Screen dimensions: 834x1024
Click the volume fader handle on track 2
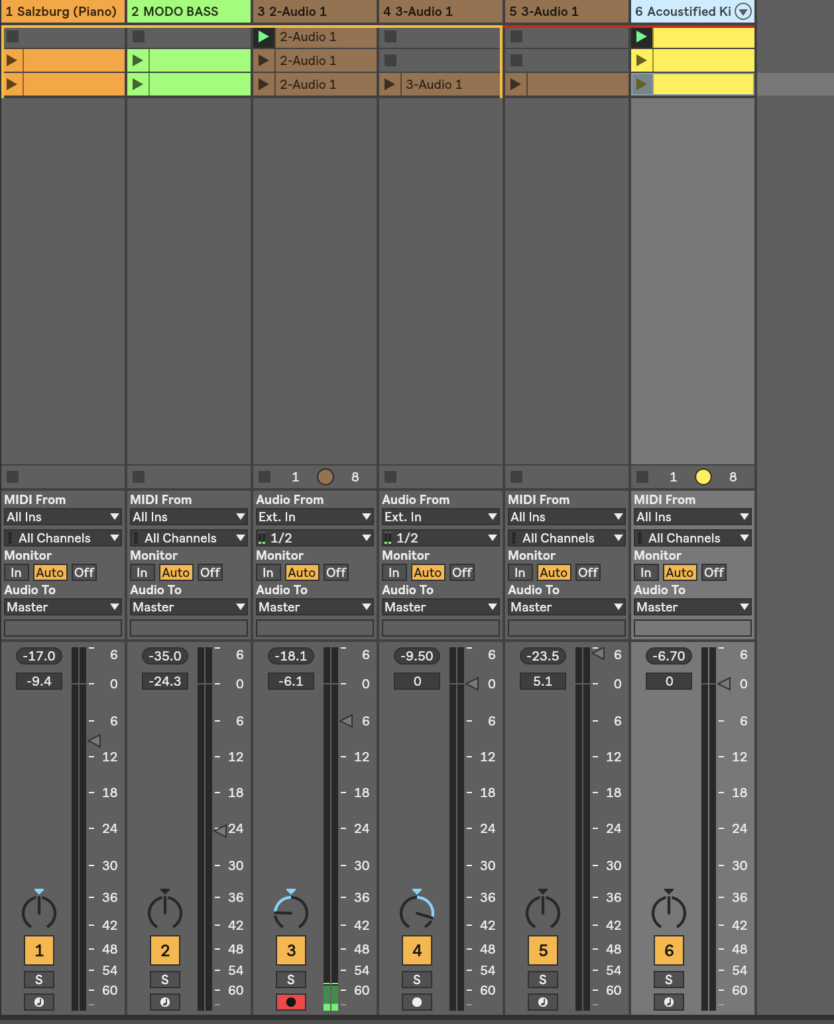click(221, 830)
